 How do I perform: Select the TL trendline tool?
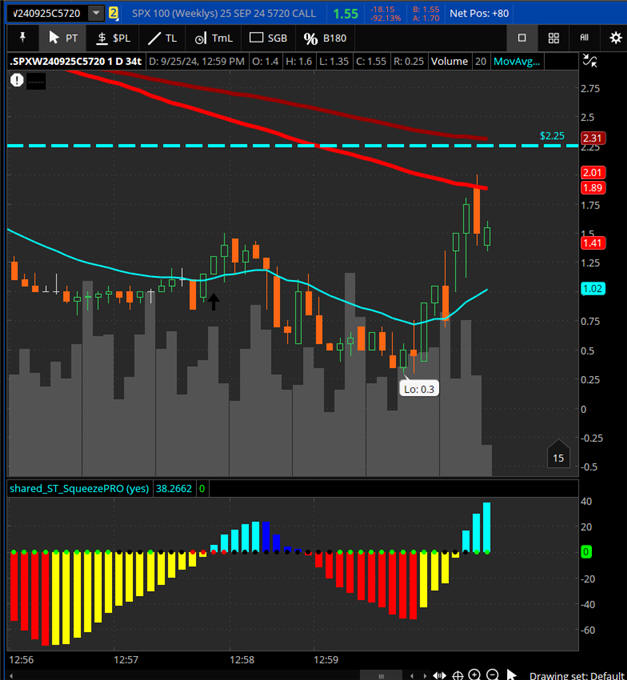tap(163, 38)
